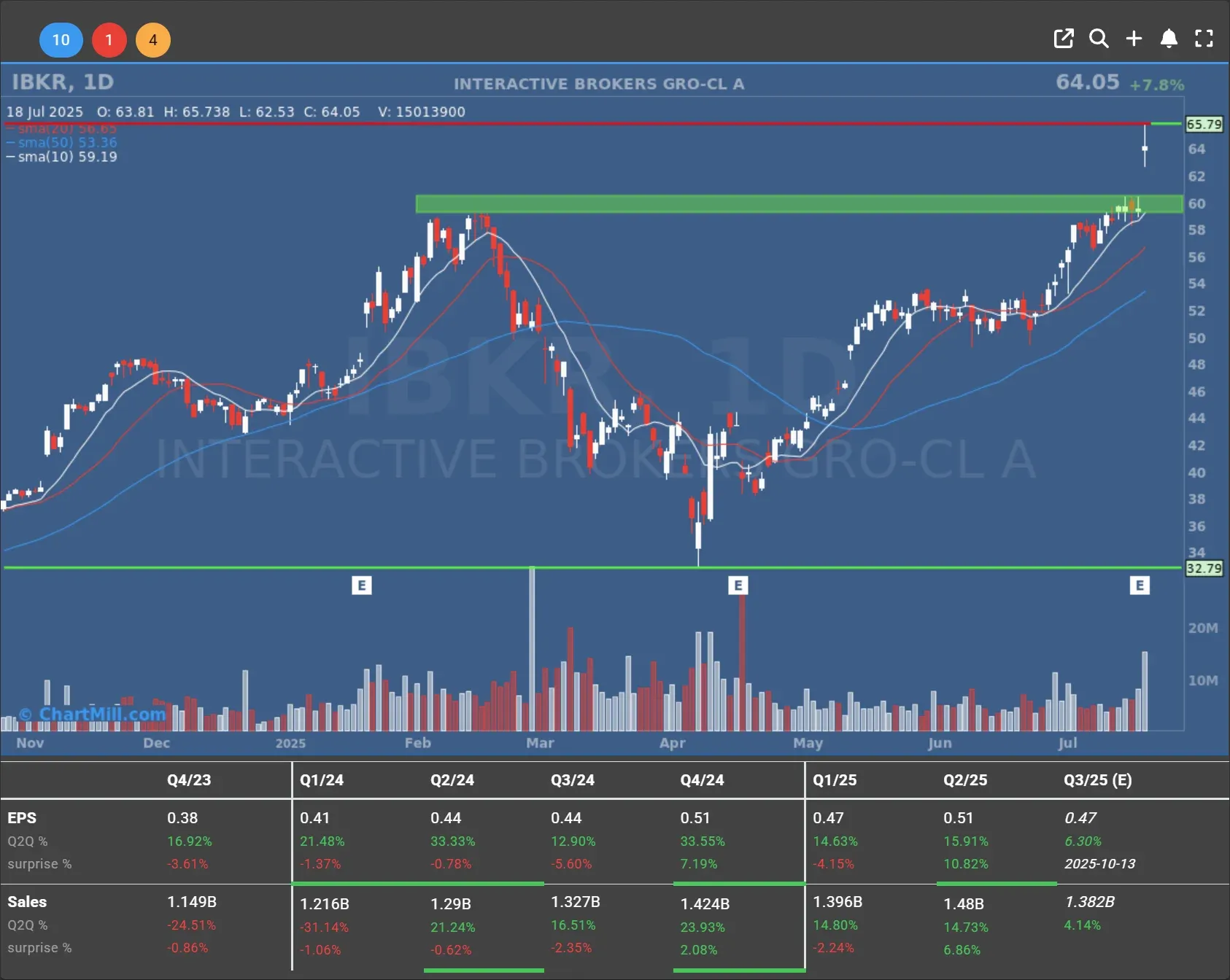Click the EPS row label
Image resolution: width=1230 pixels, height=980 pixels.
click(22, 818)
